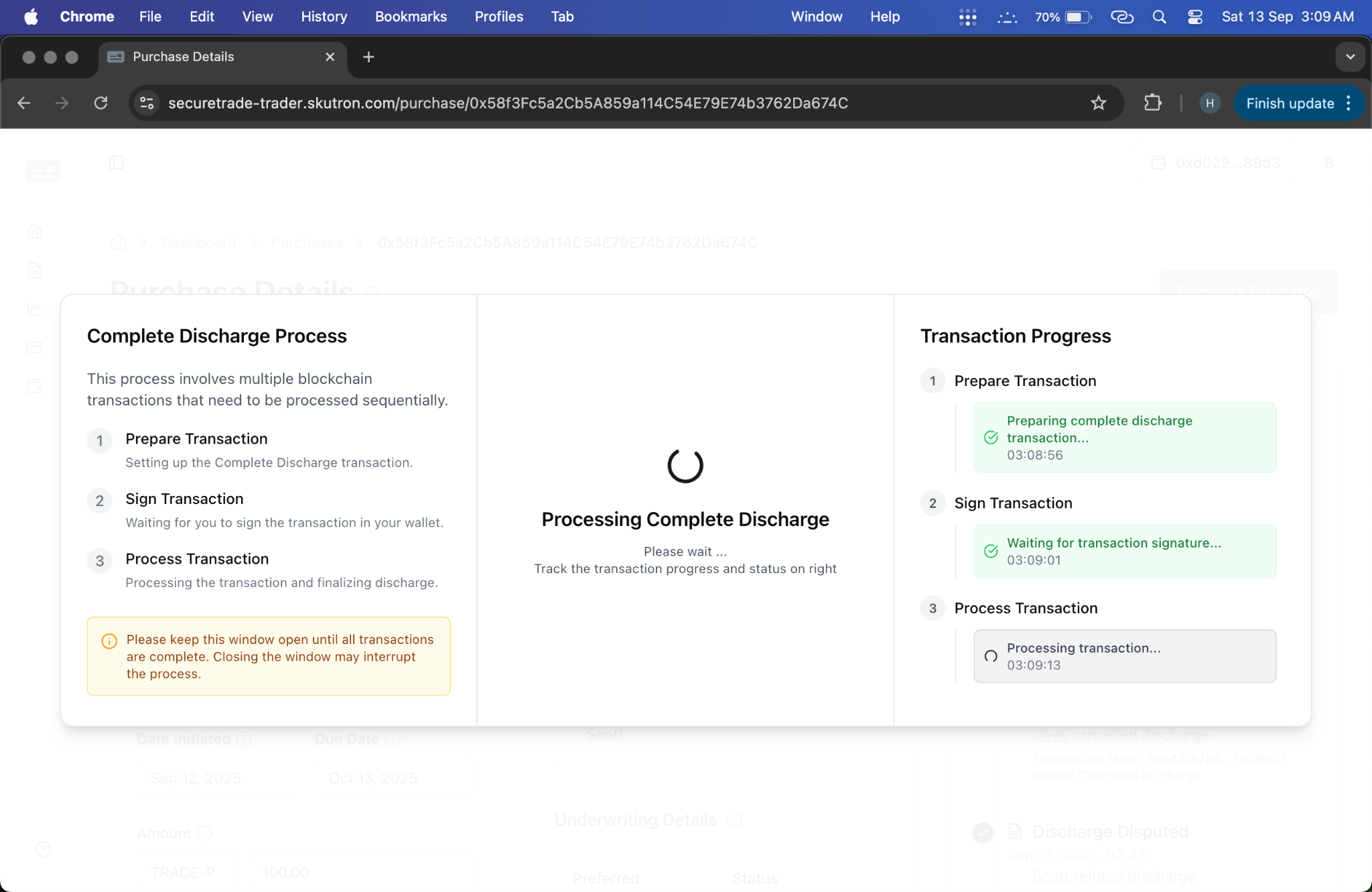Click the home sidebar icon
The image size is (1372, 892).
[35, 232]
